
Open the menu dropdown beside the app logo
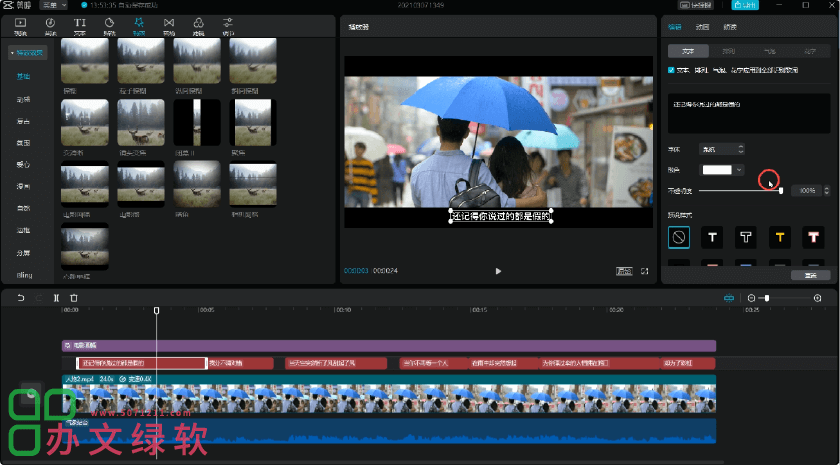pos(53,5)
